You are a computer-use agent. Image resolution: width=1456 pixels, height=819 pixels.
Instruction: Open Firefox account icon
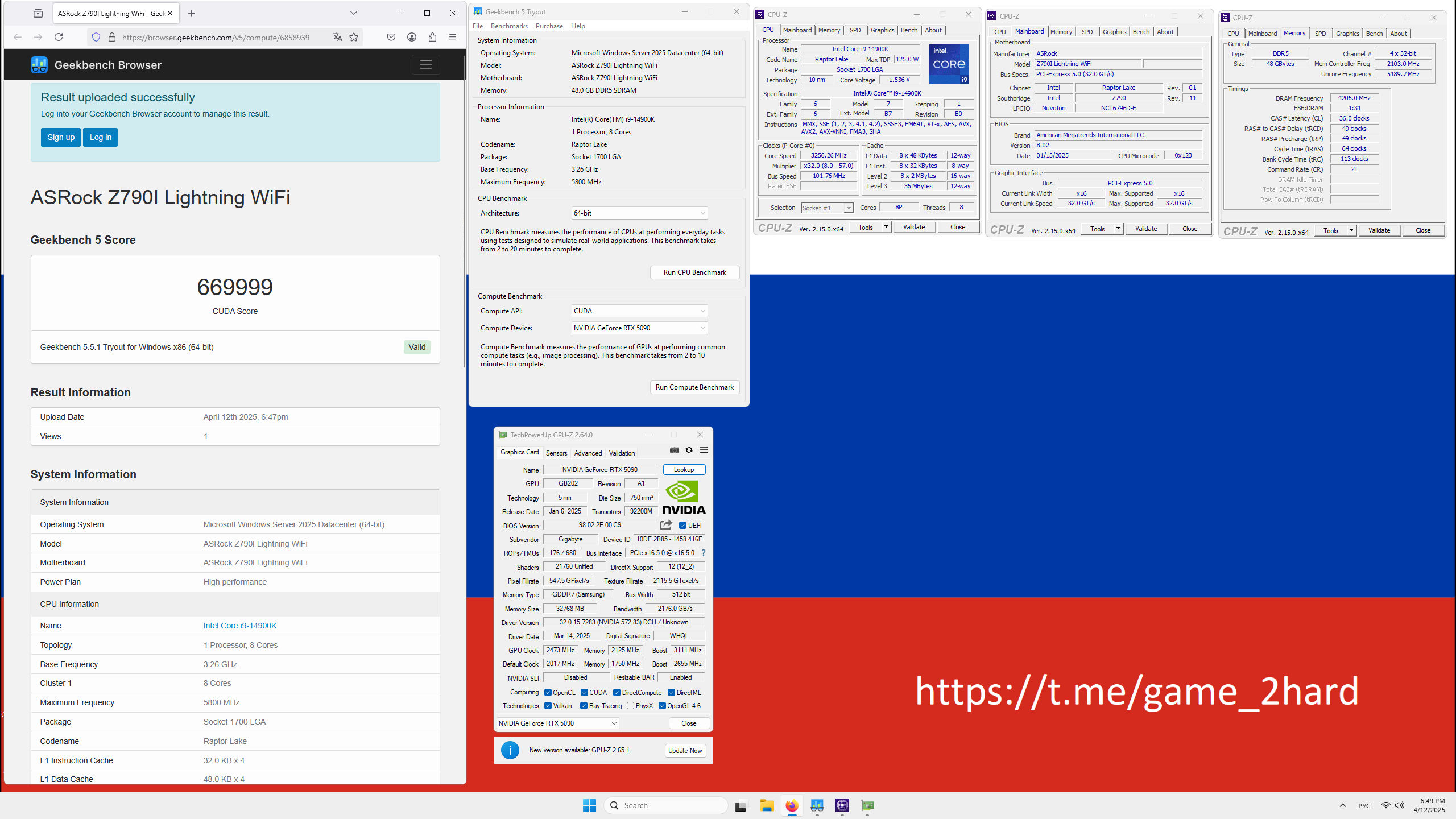(x=412, y=37)
